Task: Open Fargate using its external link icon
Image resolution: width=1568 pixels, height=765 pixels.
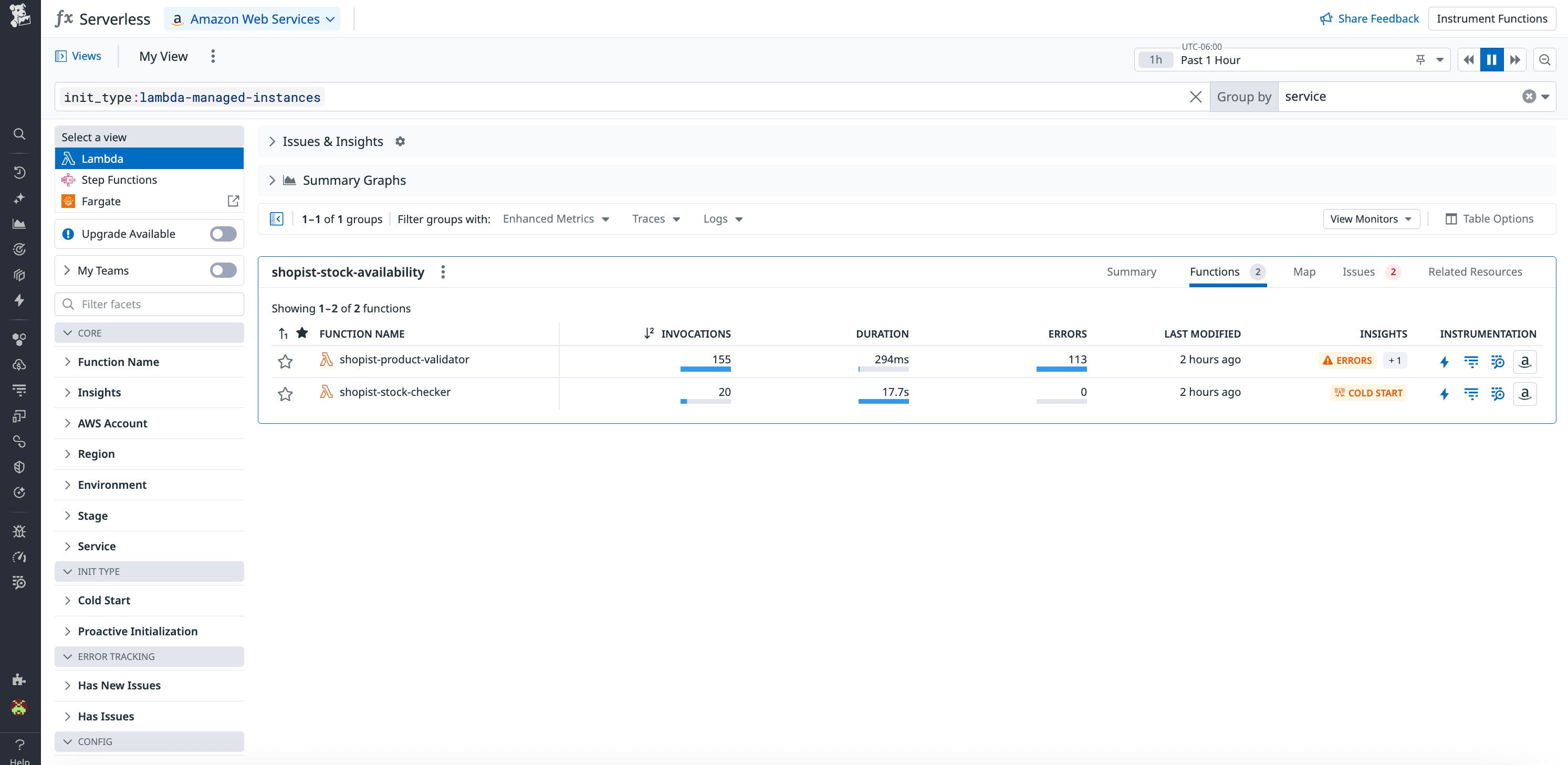Action: [233, 201]
